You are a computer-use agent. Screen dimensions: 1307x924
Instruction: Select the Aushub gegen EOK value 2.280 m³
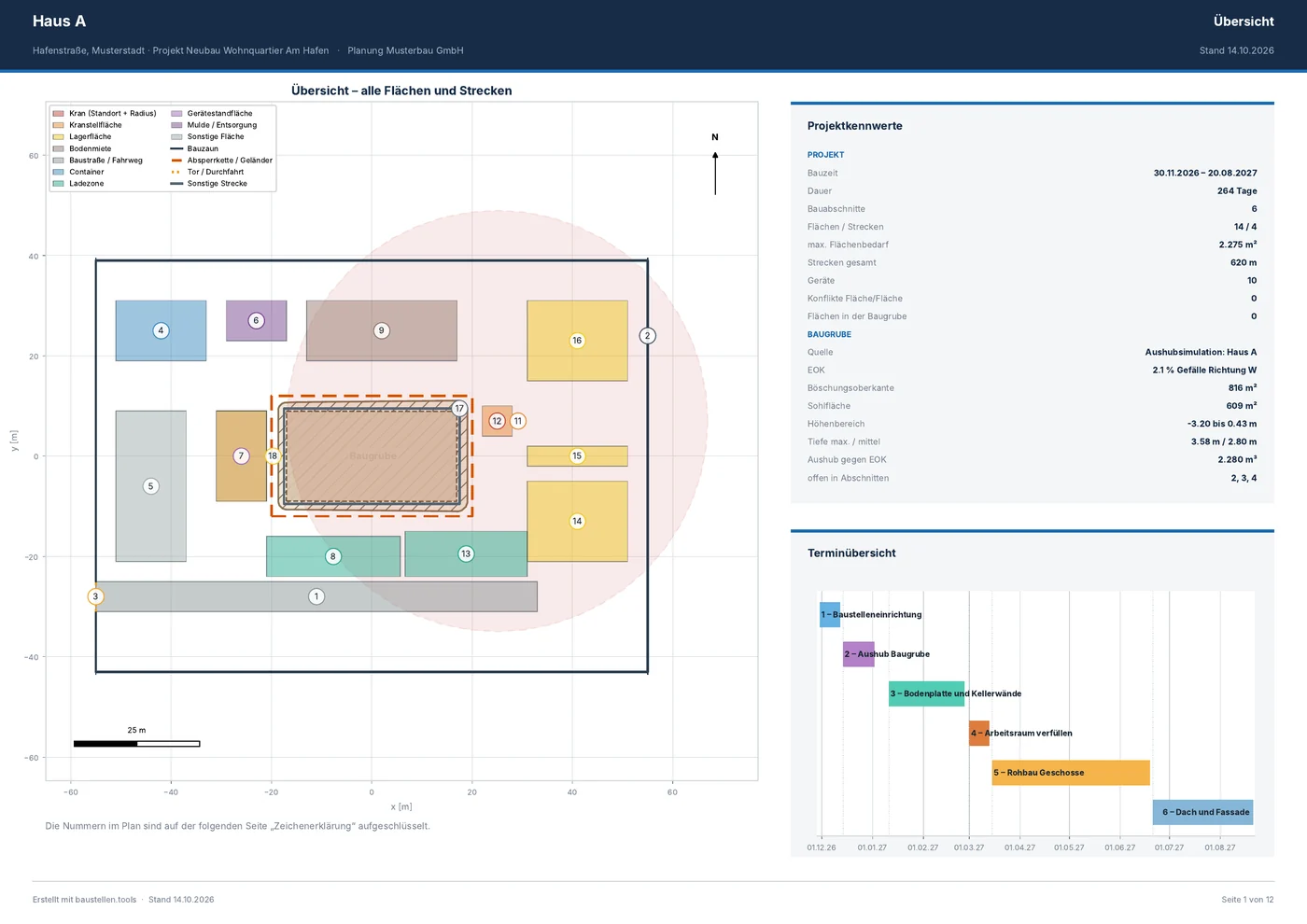[x=1237, y=460]
